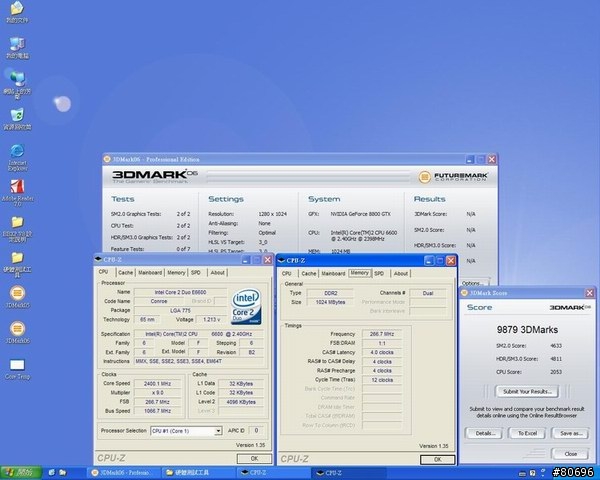600x480 pixels.
Task: Click the Code Name value Conroe
Action: point(158,301)
